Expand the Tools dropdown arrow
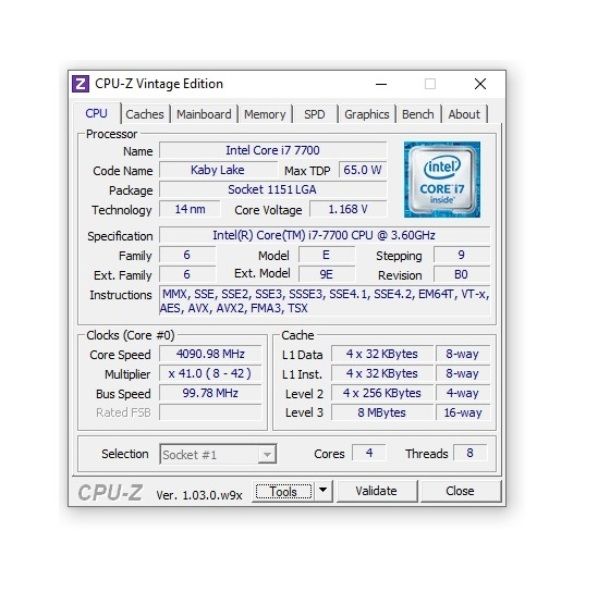 323,492
